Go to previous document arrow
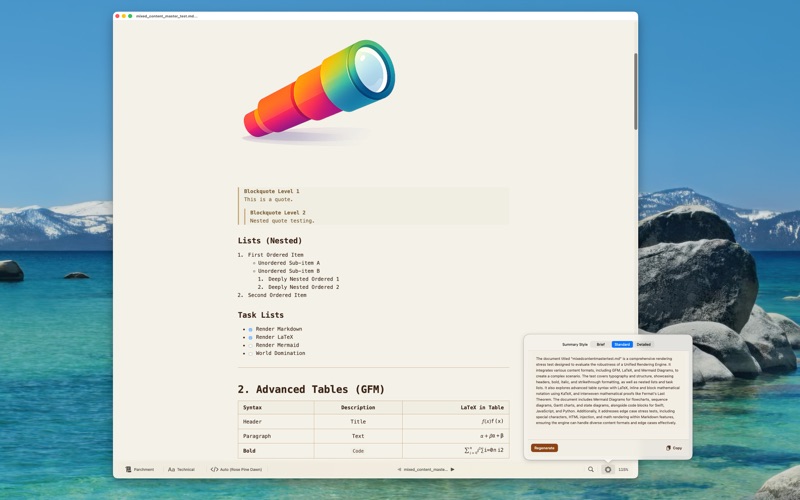800x500 pixels. coord(399,469)
